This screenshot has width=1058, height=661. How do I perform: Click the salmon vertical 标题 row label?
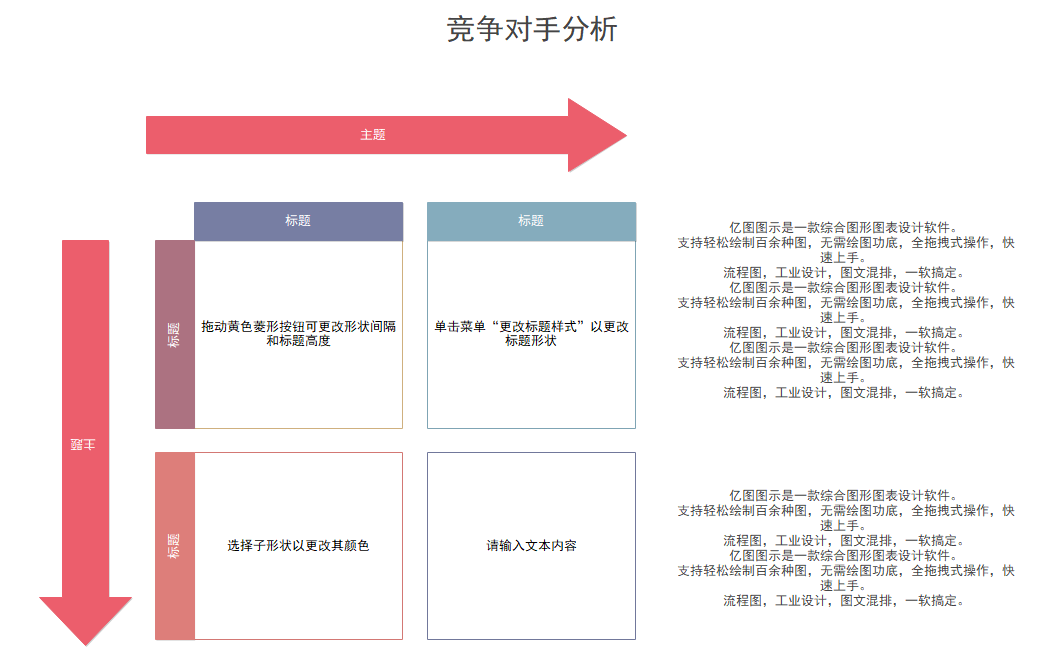coord(175,546)
